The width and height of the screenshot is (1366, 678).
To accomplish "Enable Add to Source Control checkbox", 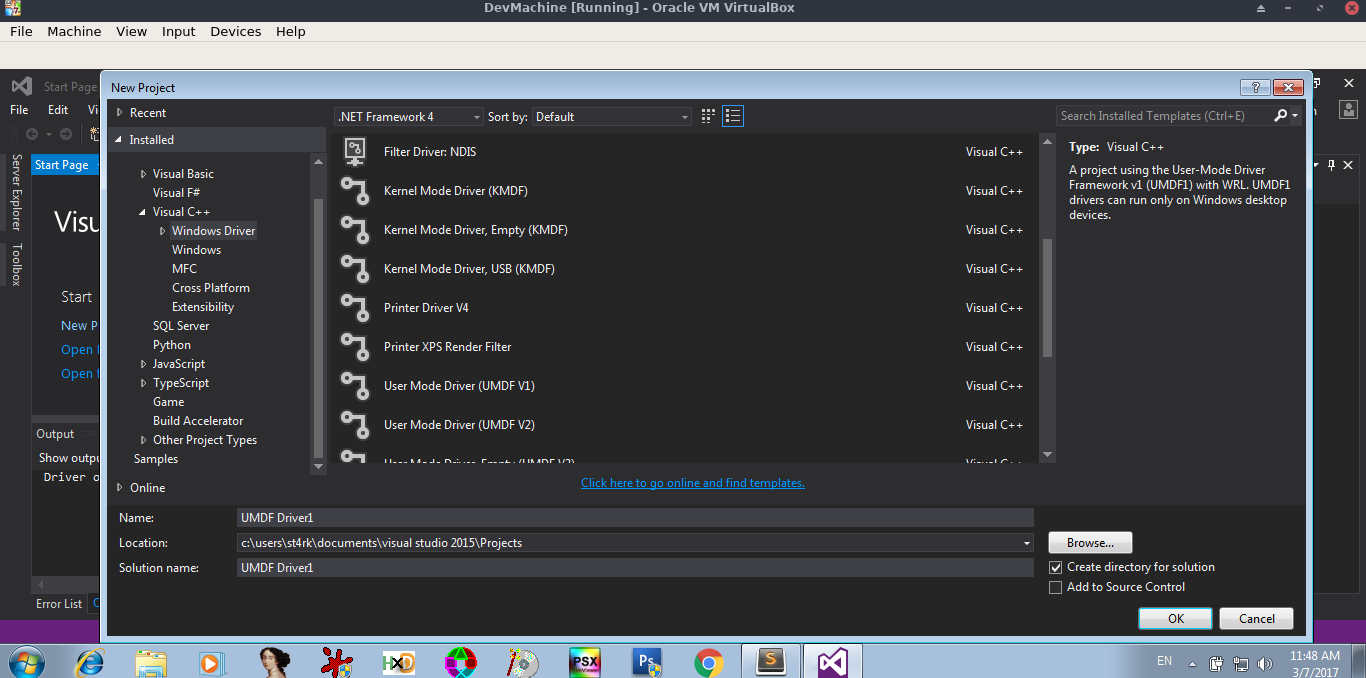I will point(1055,587).
